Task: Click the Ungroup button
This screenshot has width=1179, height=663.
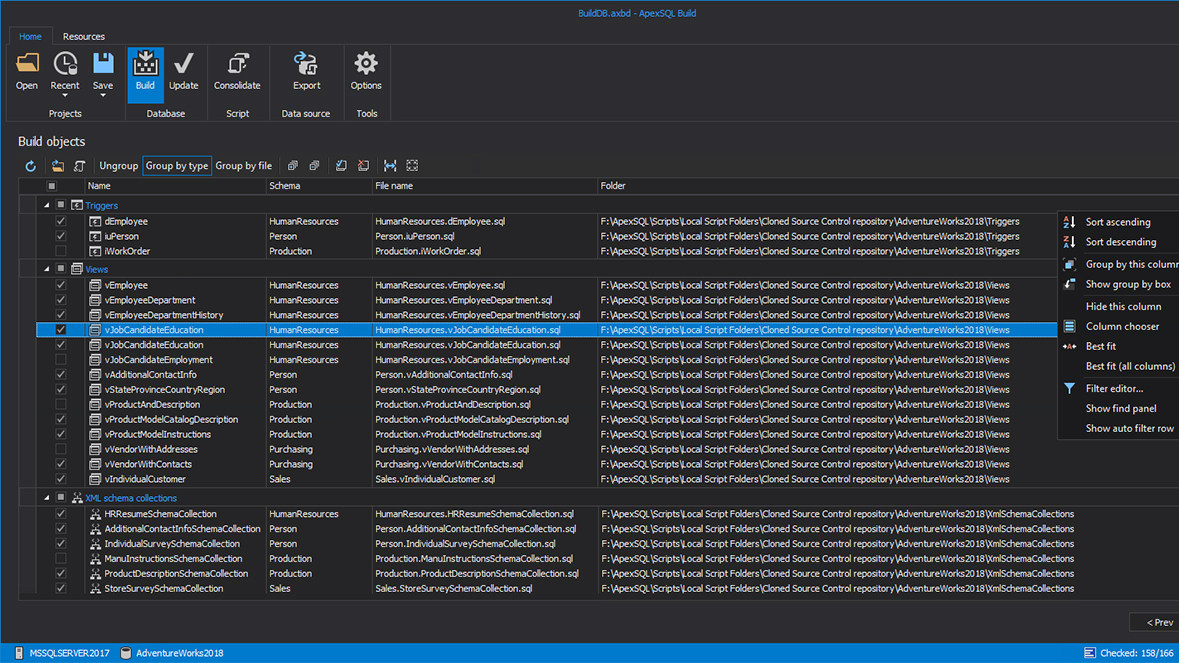Action: click(x=119, y=166)
